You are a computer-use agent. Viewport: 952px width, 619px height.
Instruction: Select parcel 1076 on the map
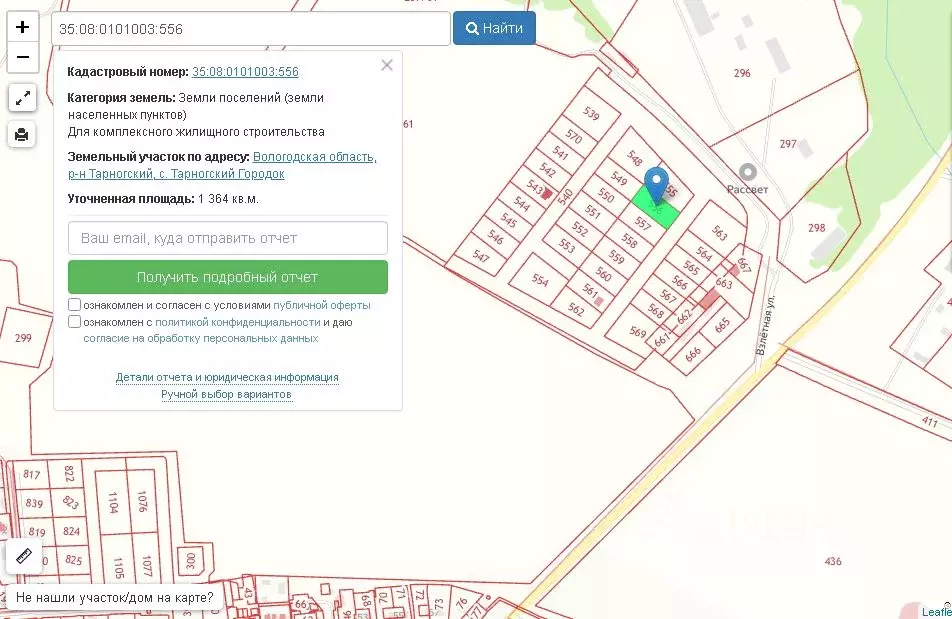pos(143,502)
